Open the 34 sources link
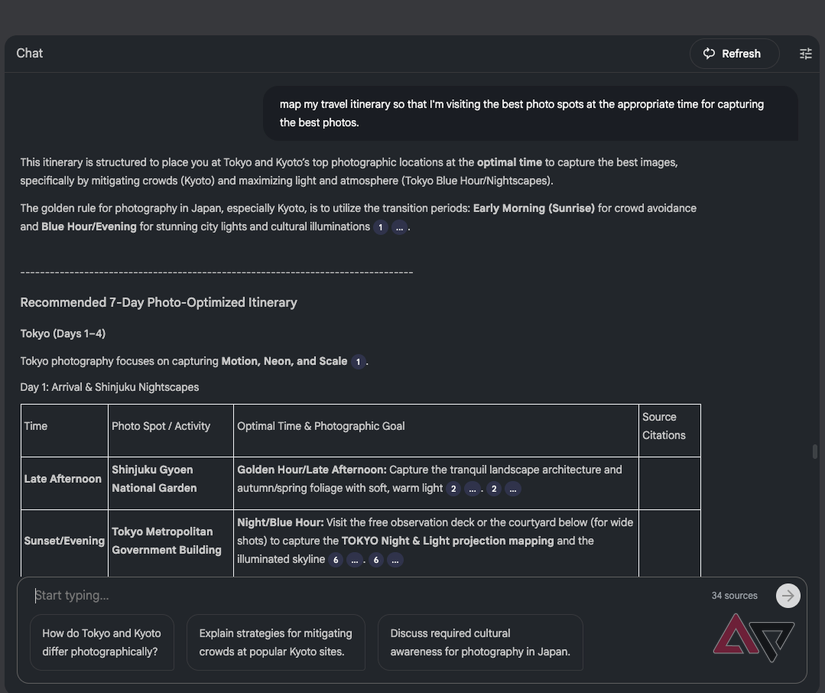The height and width of the screenshot is (693, 825). tap(734, 596)
